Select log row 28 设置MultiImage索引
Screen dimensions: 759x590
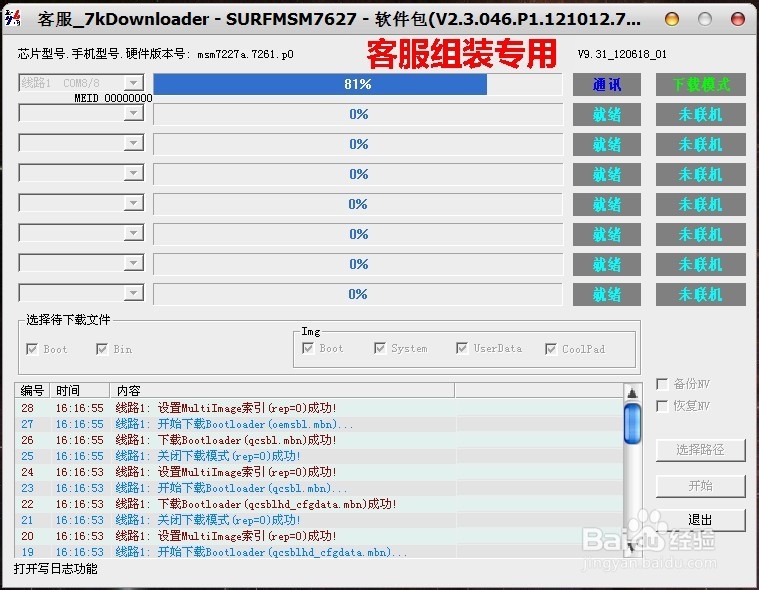(319, 408)
